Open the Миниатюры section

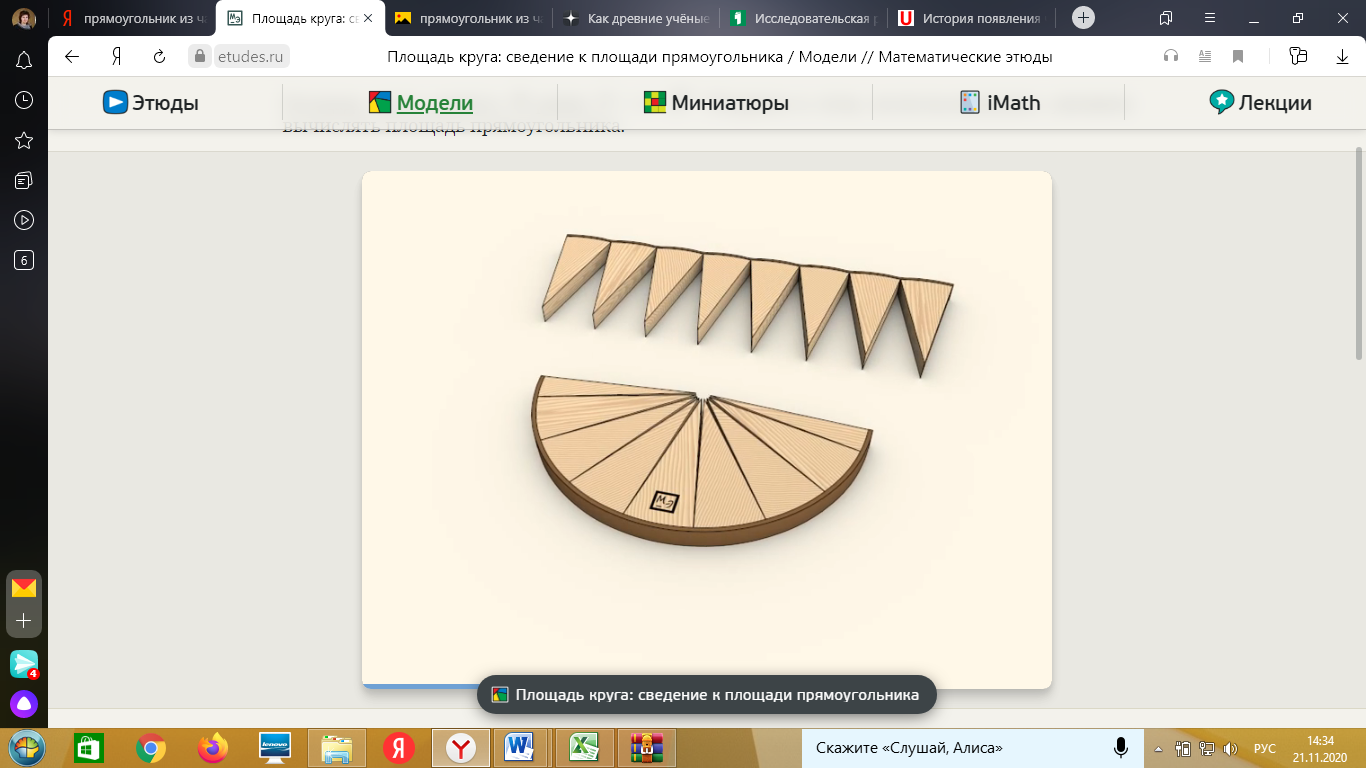point(716,102)
